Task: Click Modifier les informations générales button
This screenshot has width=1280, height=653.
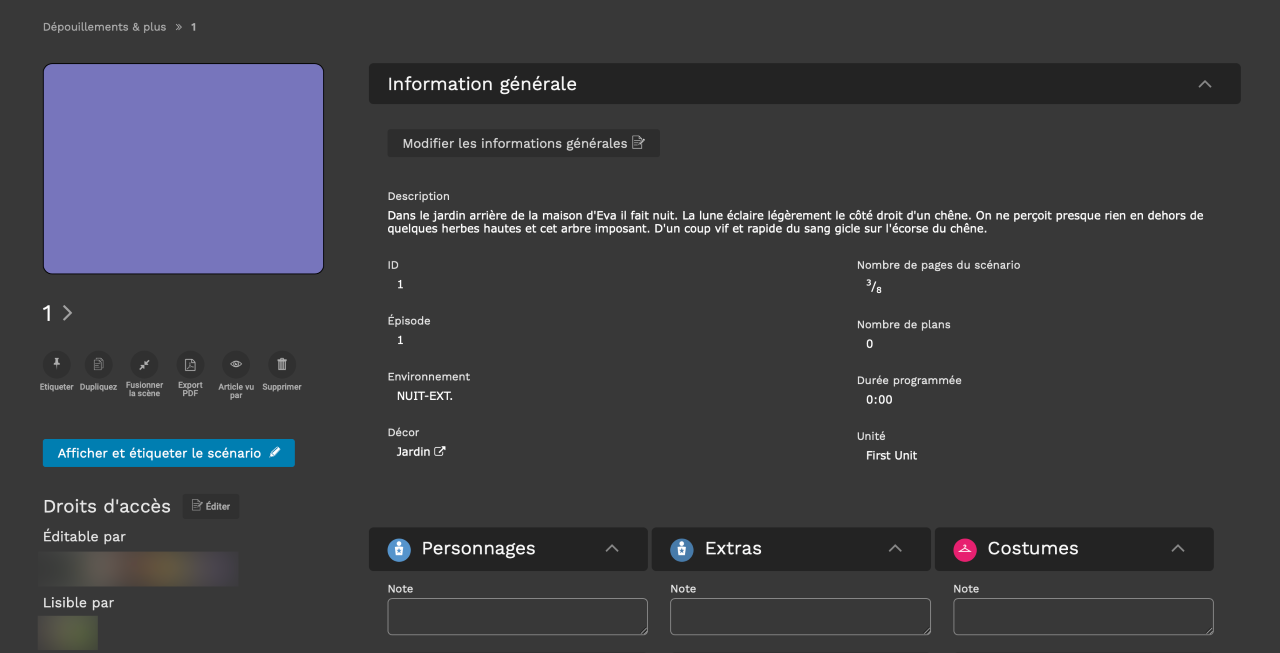Action: 523,143
